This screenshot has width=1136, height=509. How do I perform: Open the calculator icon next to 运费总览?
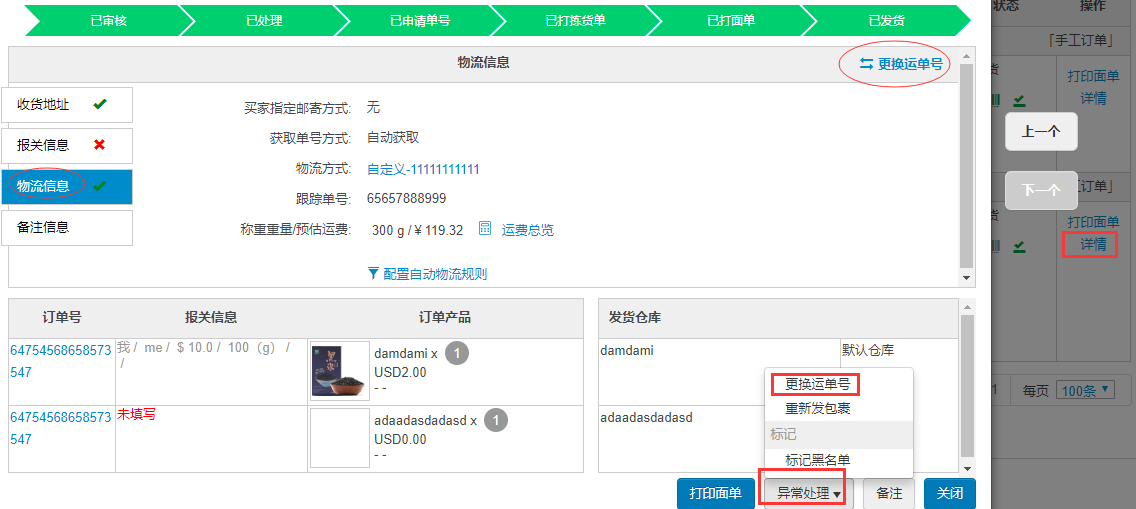(485, 229)
